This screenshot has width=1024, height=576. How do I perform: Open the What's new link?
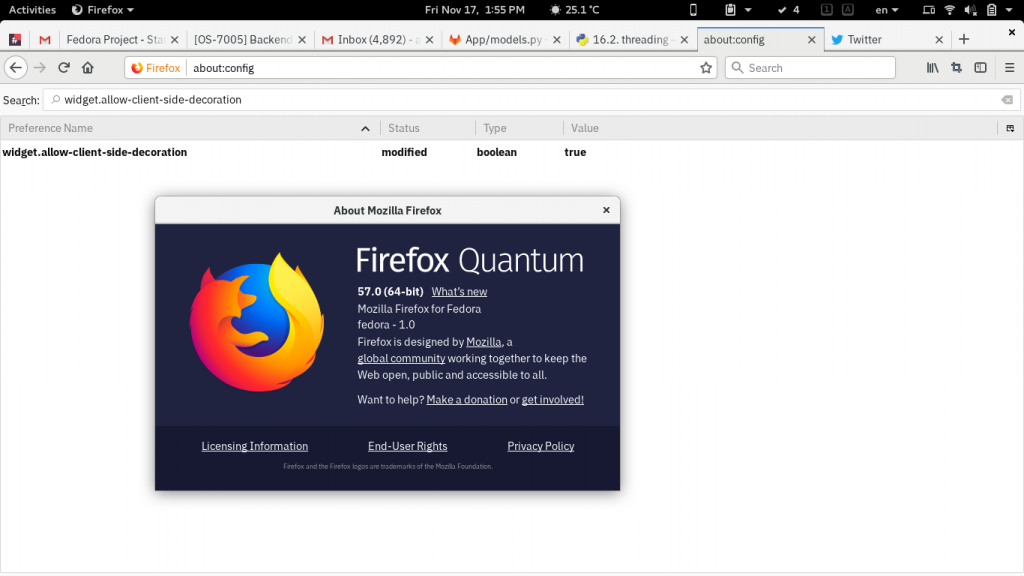[459, 292]
